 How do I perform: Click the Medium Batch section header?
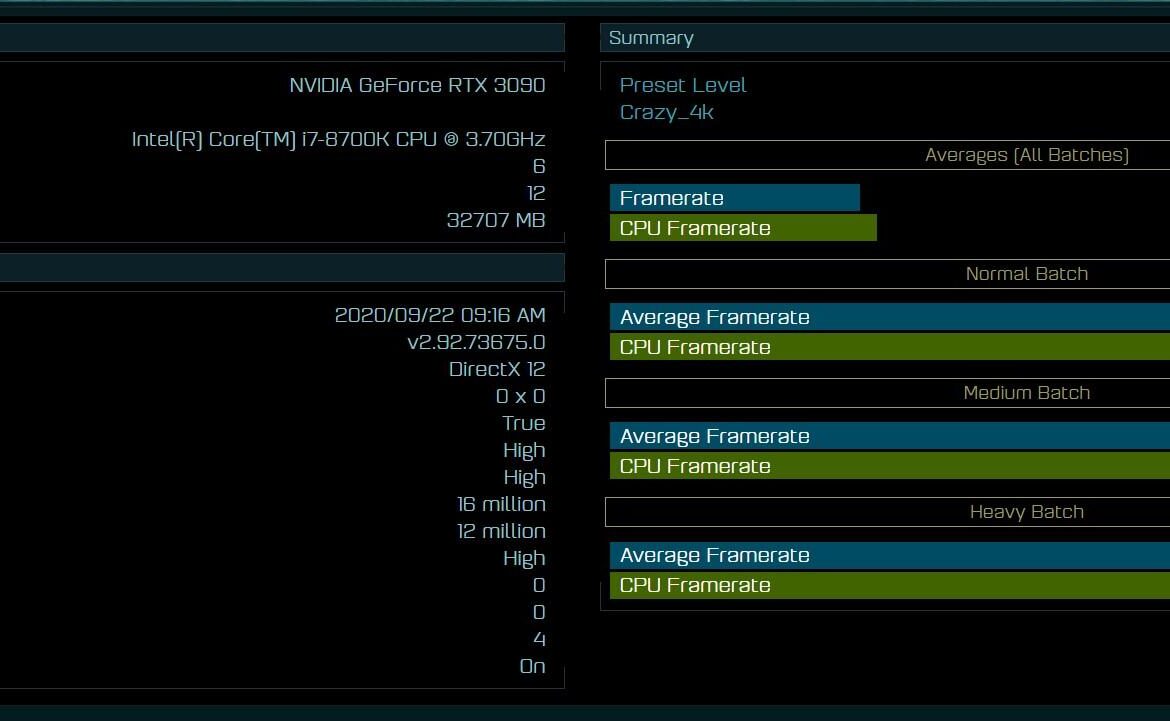click(1027, 392)
